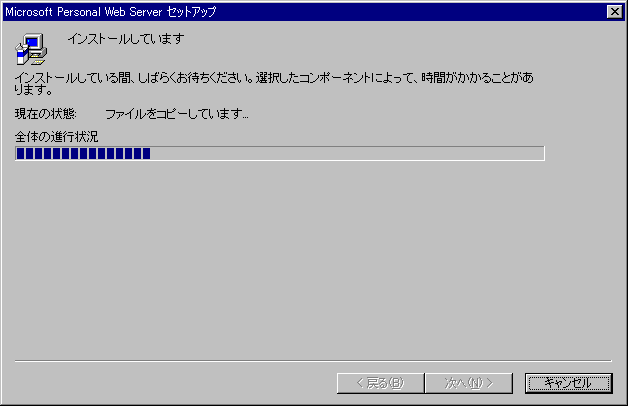
Task: Click the first blue progress block
Action: tap(20, 153)
